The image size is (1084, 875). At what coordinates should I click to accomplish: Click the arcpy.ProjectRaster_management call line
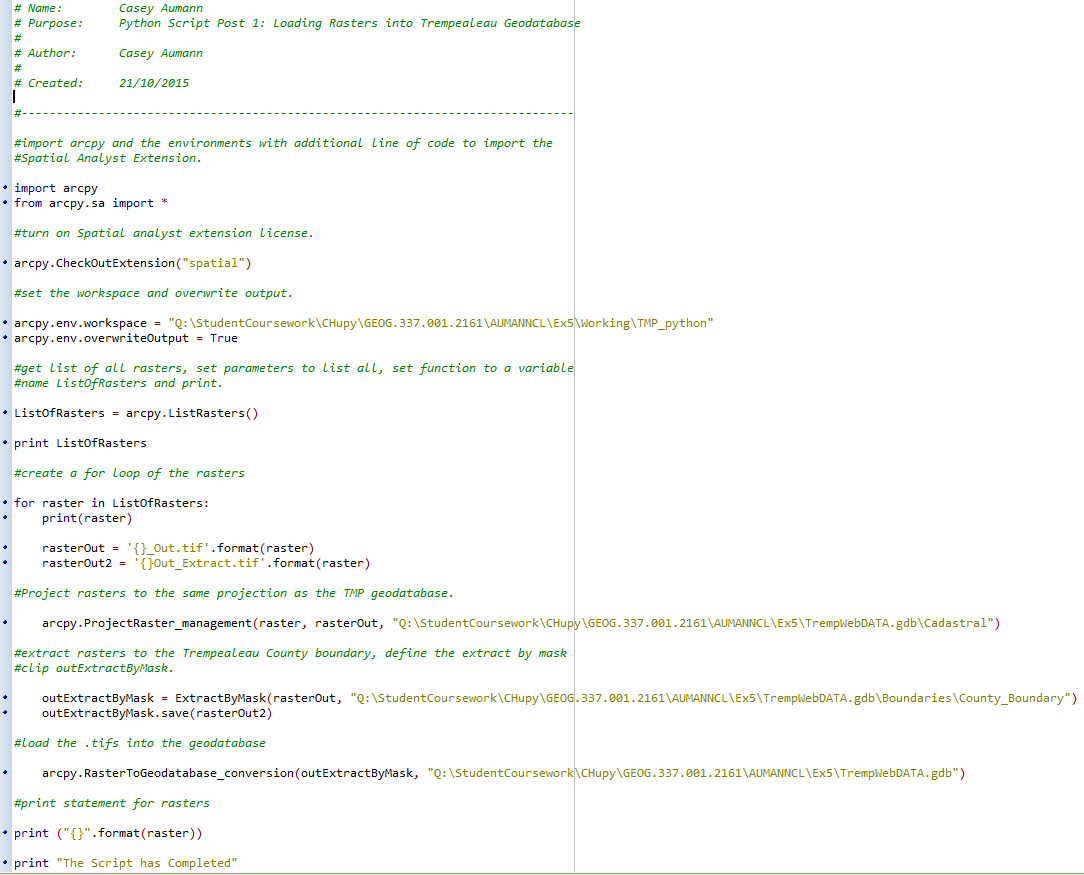[521, 623]
